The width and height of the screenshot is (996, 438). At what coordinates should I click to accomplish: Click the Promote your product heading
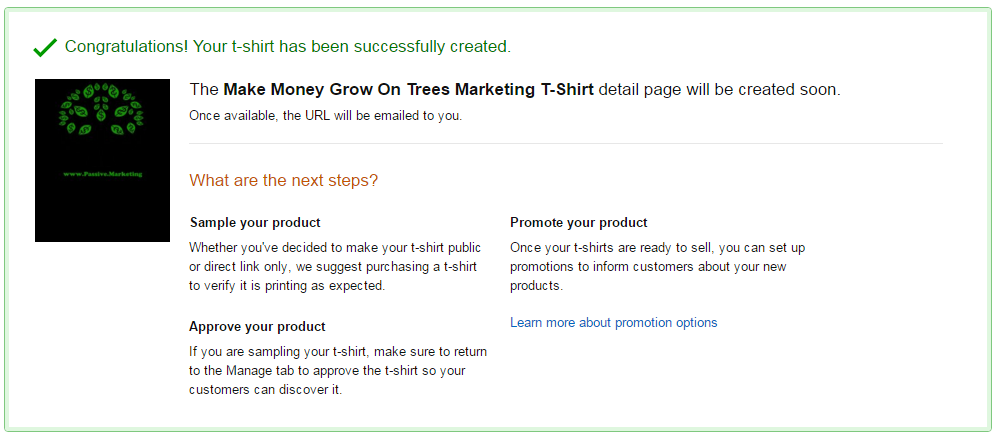coord(579,223)
